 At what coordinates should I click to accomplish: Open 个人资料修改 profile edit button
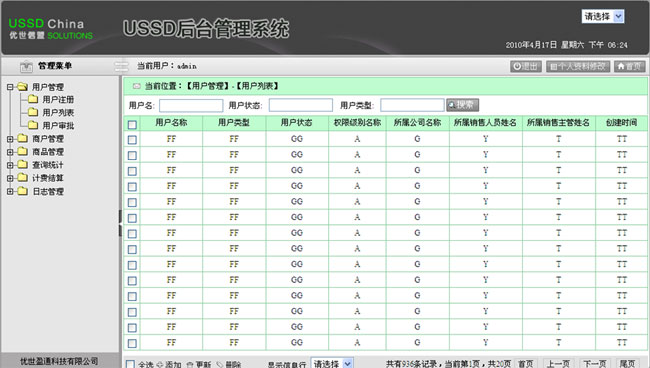tap(578, 66)
